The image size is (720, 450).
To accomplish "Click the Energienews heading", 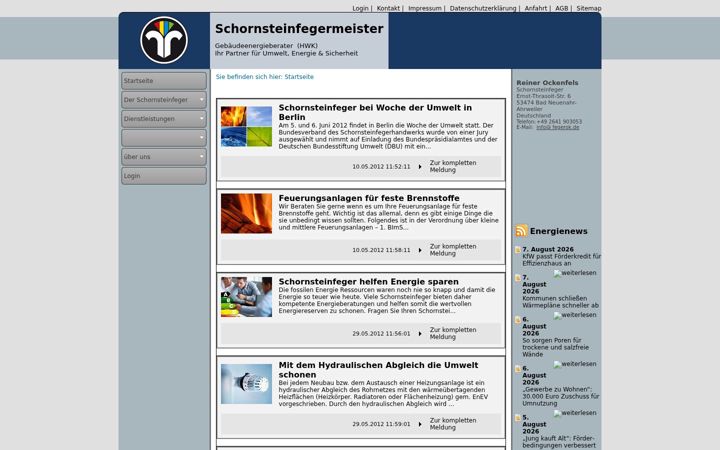I will pos(558,231).
